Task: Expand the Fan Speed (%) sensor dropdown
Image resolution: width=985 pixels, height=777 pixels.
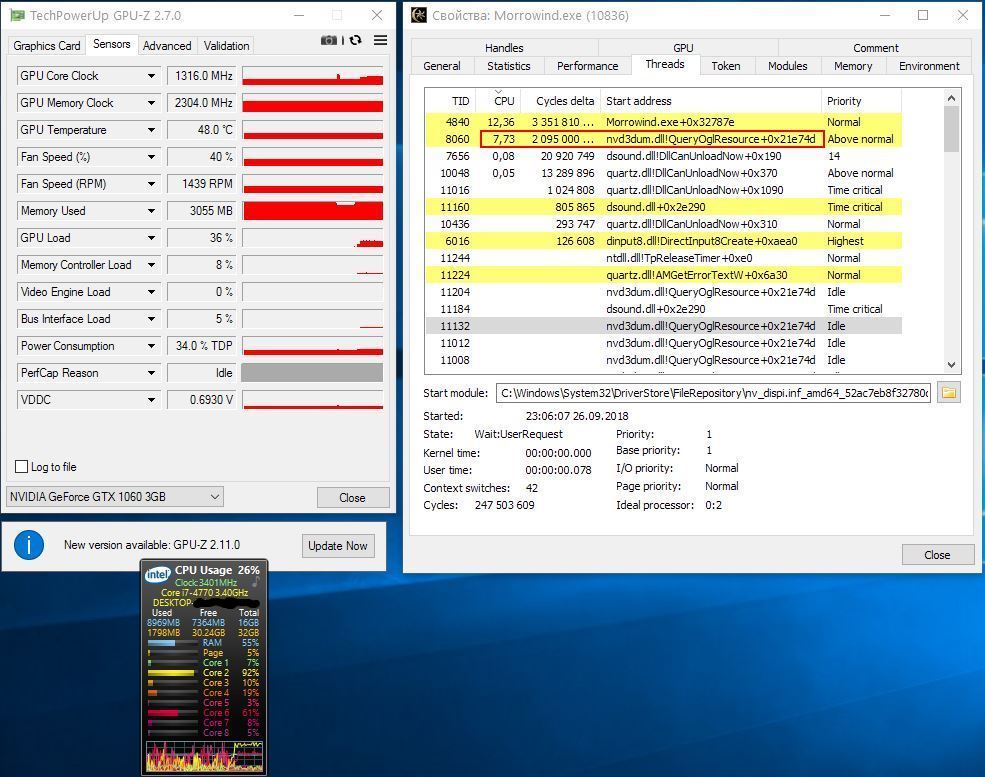Action: (x=151, y=157)
